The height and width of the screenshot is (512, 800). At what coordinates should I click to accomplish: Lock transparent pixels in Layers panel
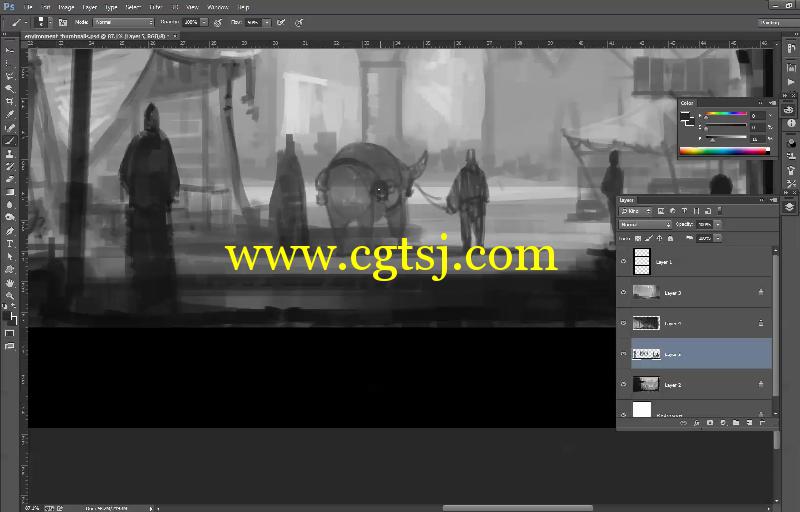click(x=638, y=238)
